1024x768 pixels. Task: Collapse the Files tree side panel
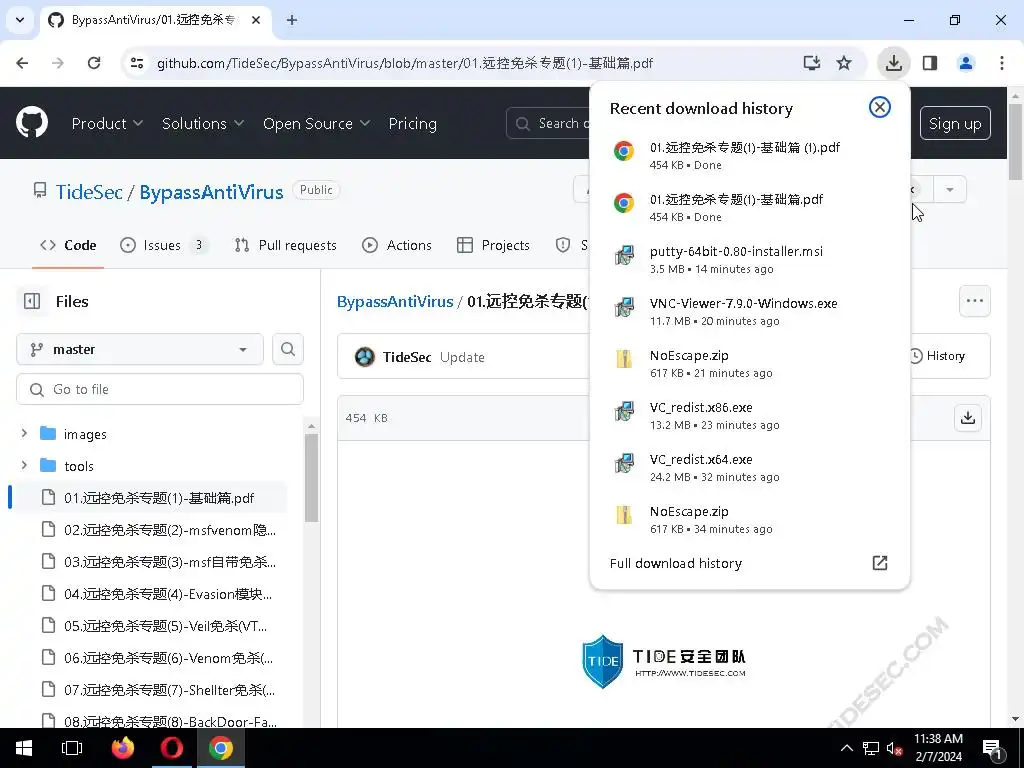[x=32, y=301]
